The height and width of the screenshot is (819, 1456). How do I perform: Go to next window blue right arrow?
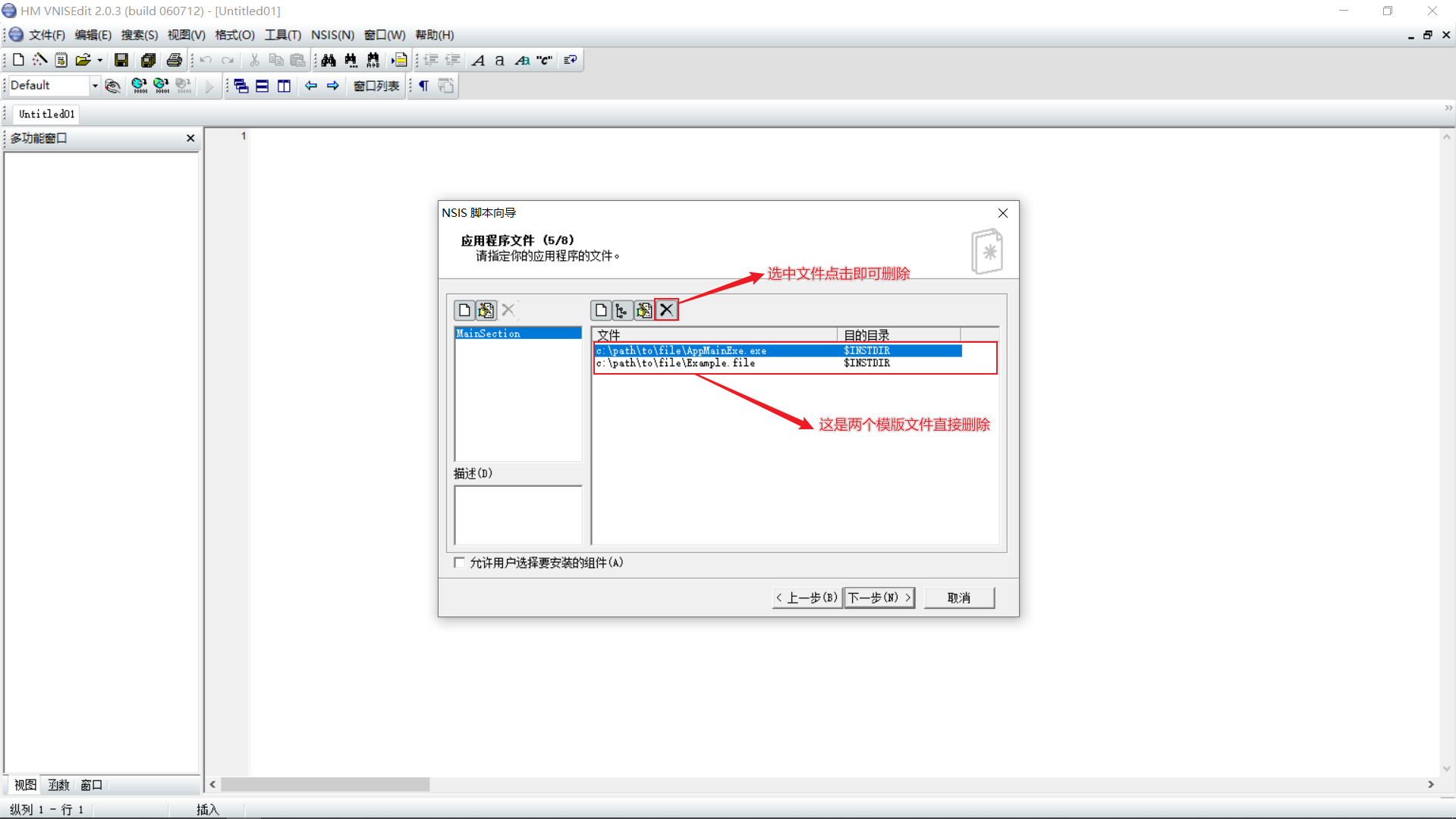tap(333, 86)
